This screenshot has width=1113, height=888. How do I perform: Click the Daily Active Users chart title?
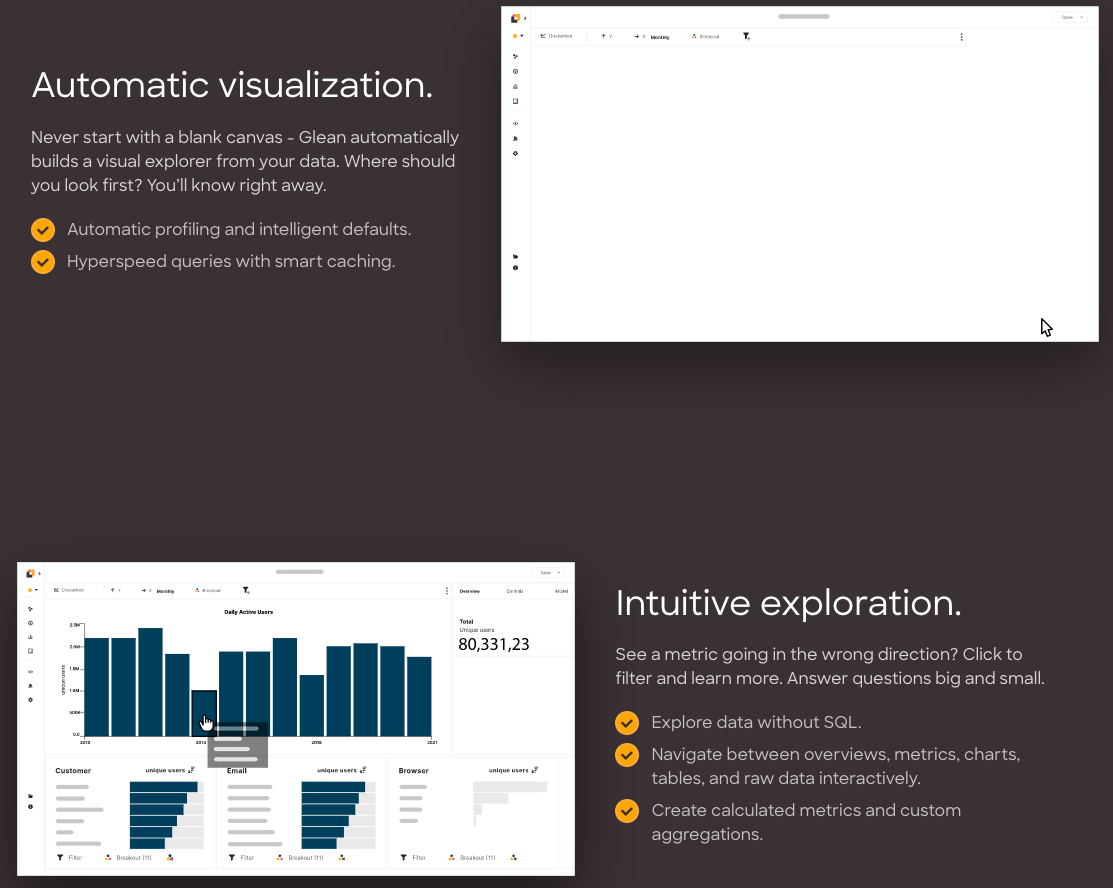(248, 612)
